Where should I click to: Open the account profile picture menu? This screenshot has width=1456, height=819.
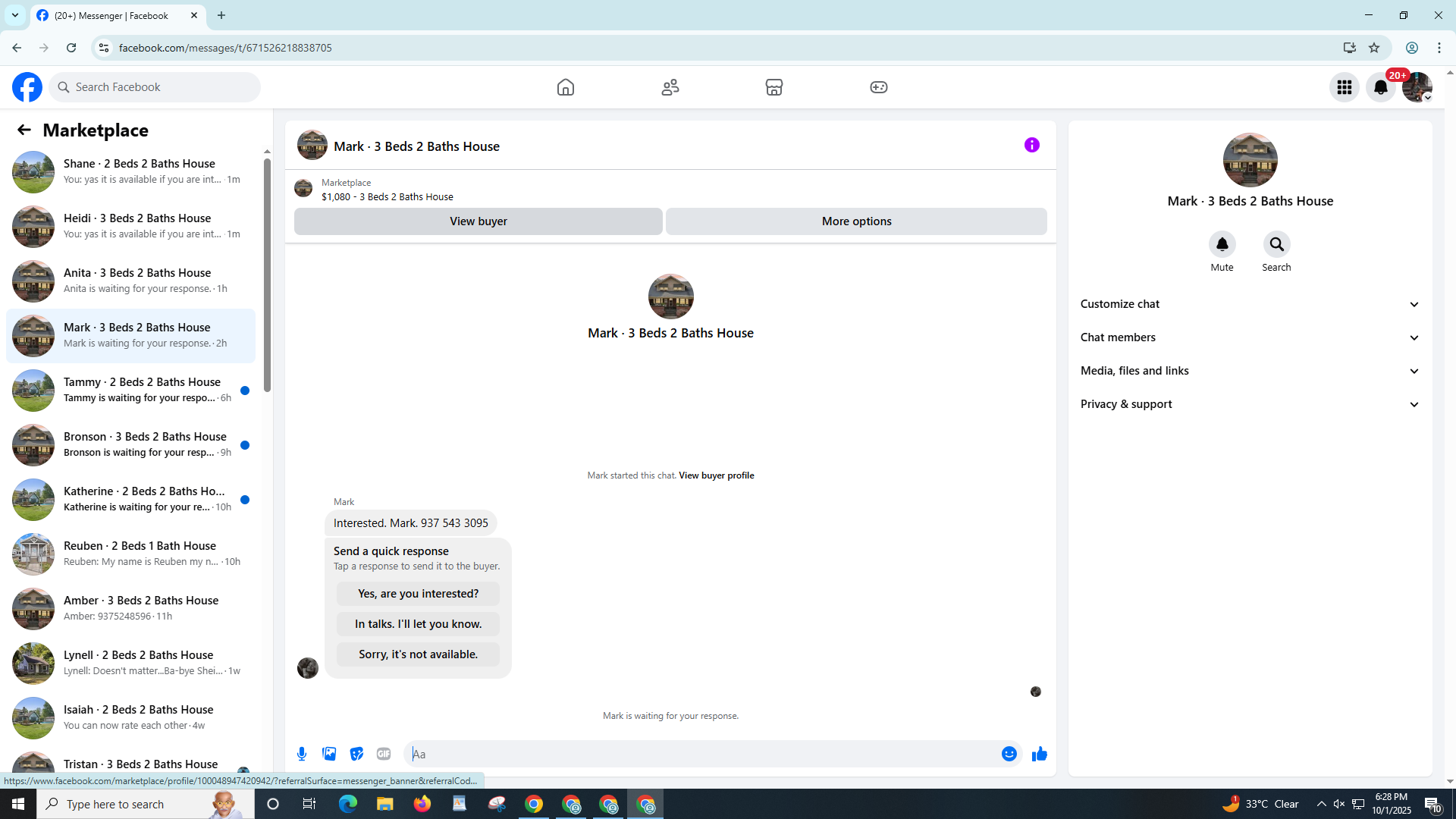[x=1417, y=87]
